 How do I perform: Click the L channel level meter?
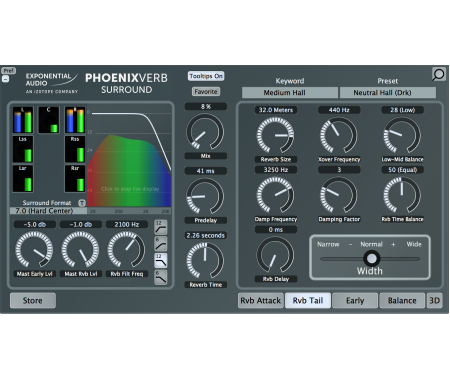click(x=23, y=120)
